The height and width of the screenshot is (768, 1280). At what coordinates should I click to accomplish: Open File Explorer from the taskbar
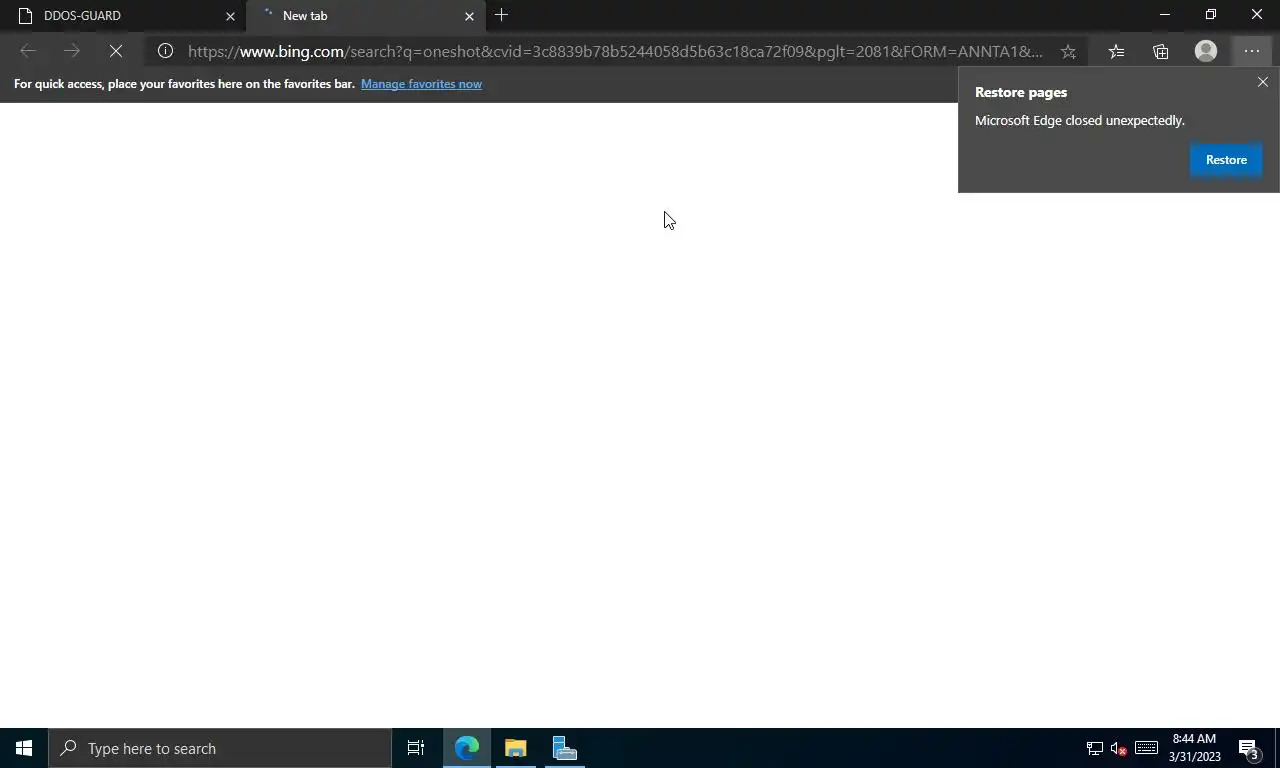515,748
